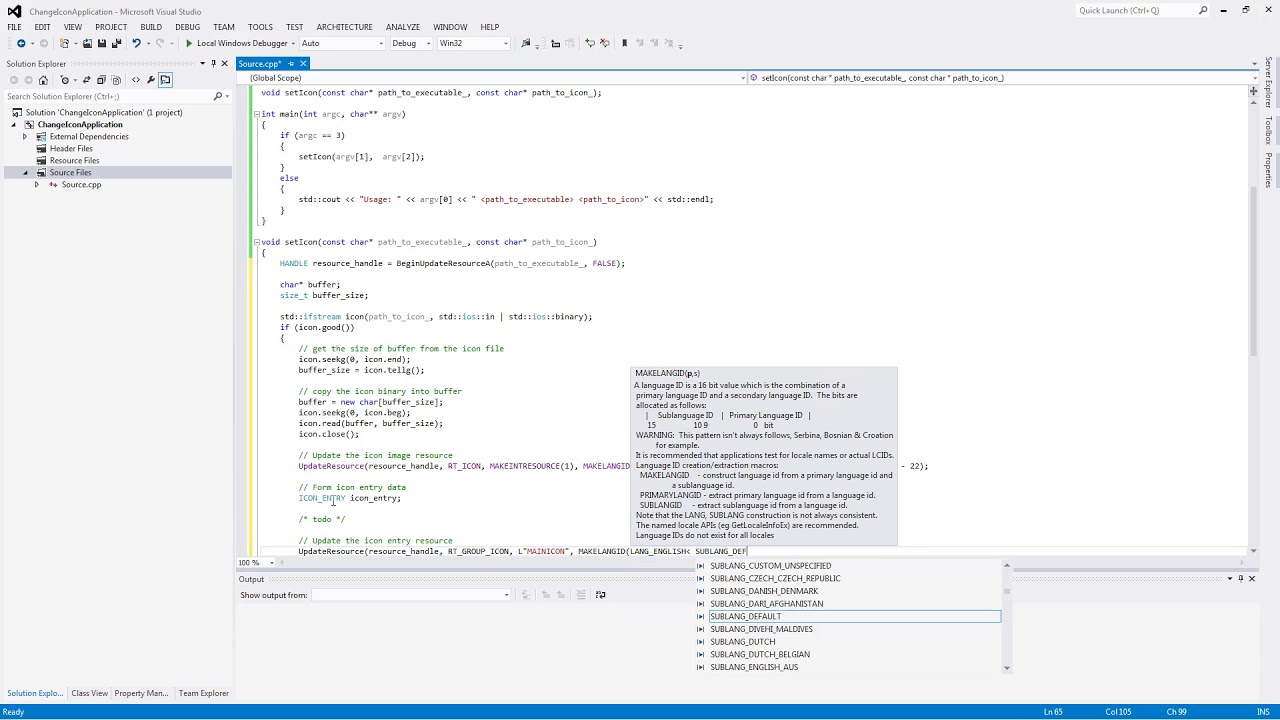Close the Solution Explorer panel
The image size is (1280, 720).
click(x=224, y=63)
